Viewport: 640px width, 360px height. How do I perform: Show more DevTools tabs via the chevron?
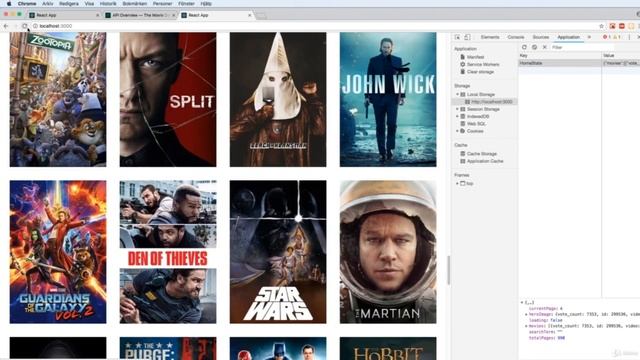tap(589, 37)
